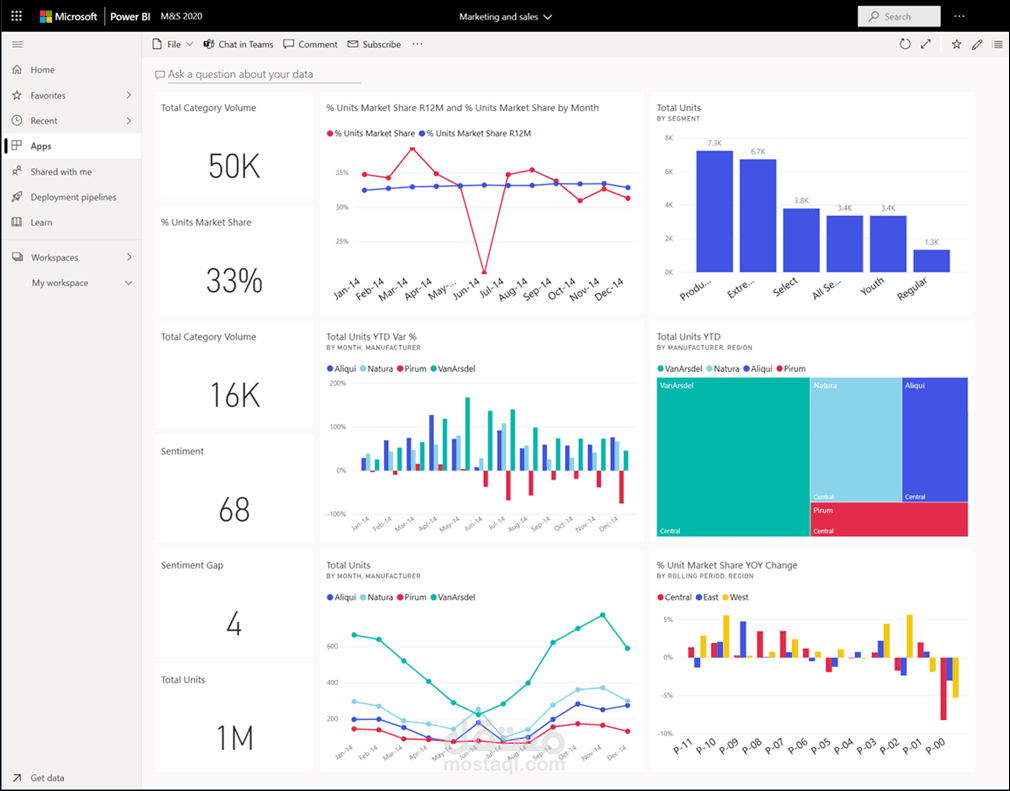This screenshot has height=791, width=1010.
Task: Open the Microsoft app launcher waffle
Action: pos(16,16)
